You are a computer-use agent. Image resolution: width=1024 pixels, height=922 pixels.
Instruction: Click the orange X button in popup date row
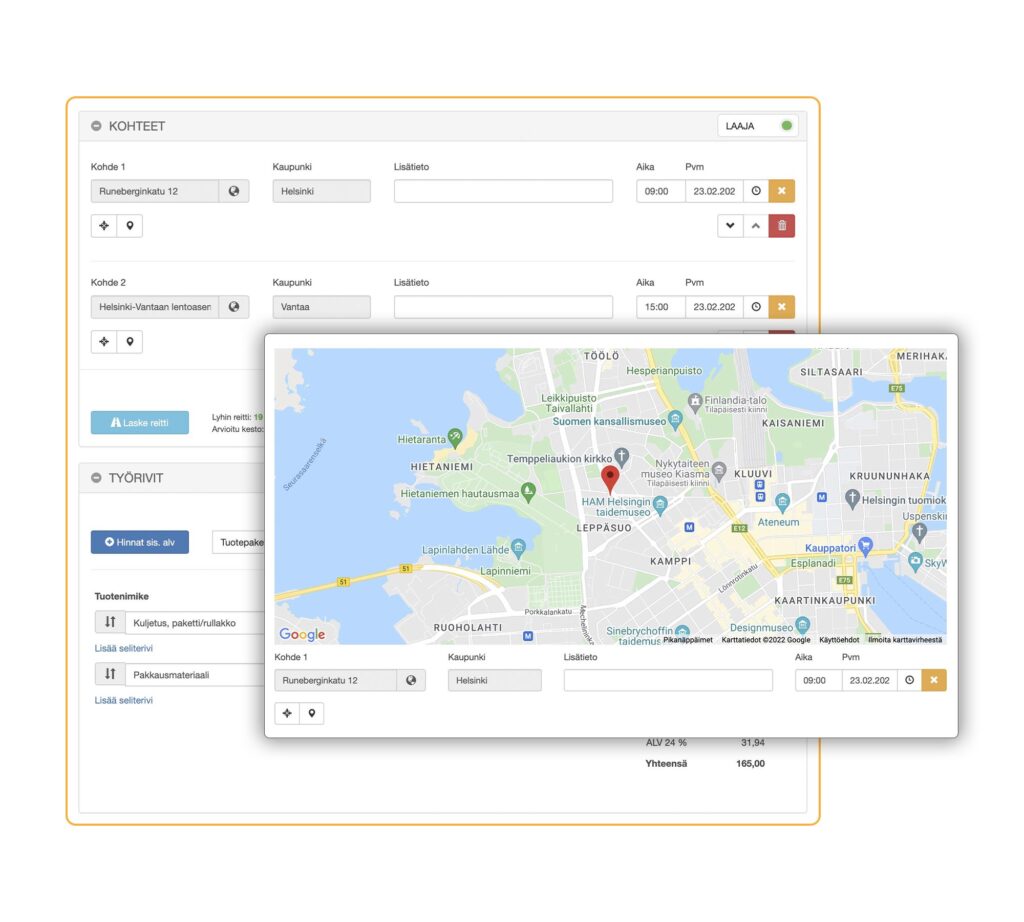pyautogui.click(x=934, y=680)
